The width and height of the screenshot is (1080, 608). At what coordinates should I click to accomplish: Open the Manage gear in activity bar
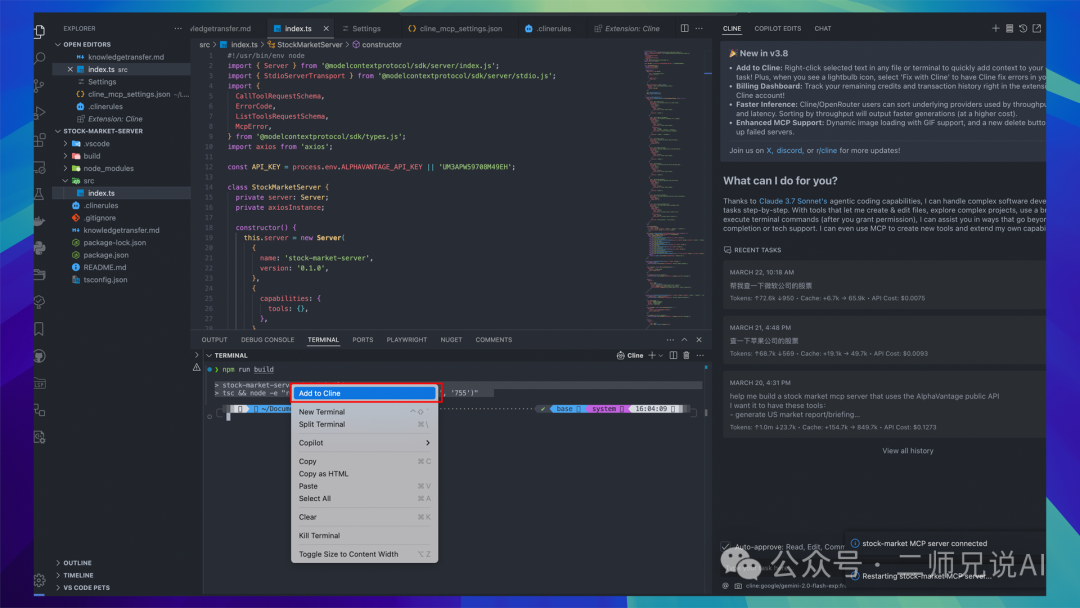pyautogui.click(x=40, y=580)
